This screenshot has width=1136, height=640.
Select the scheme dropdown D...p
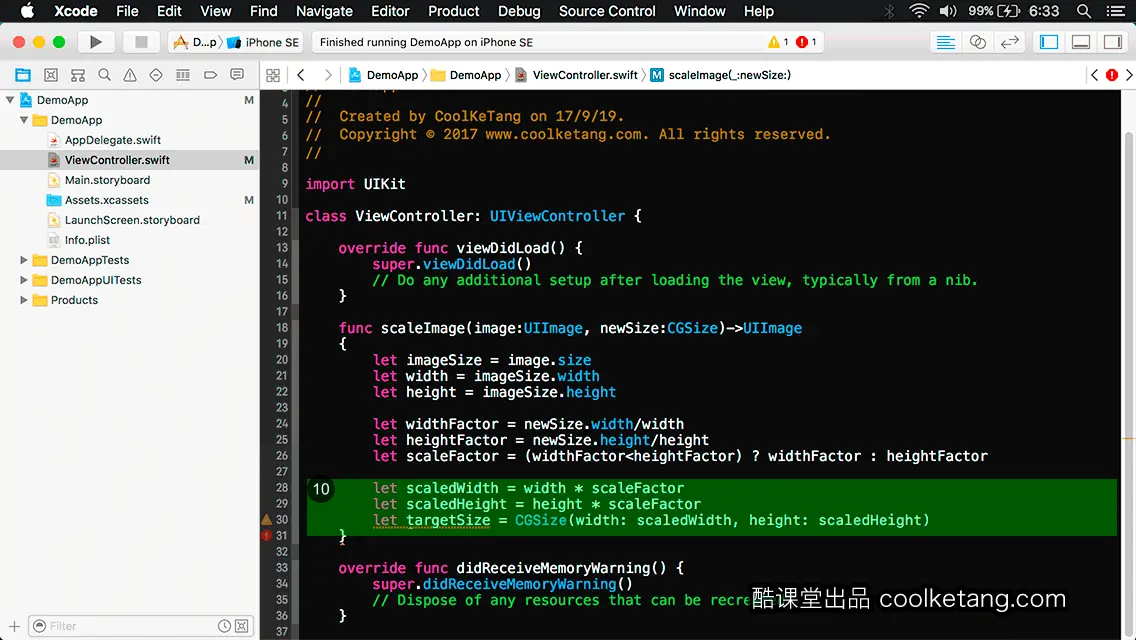[x=196, y=42]
